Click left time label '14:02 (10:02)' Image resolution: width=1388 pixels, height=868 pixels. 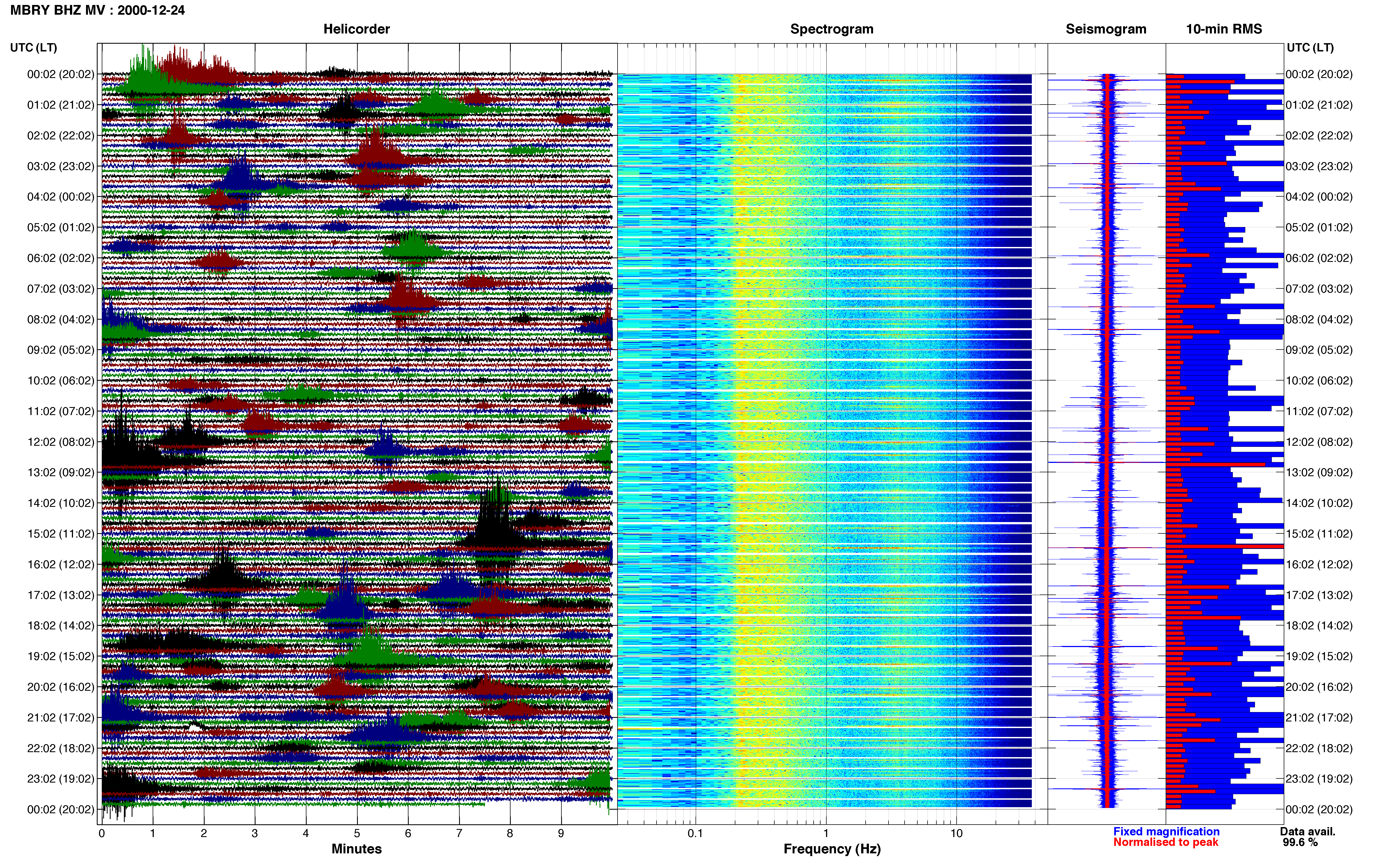tap(61, 504)
